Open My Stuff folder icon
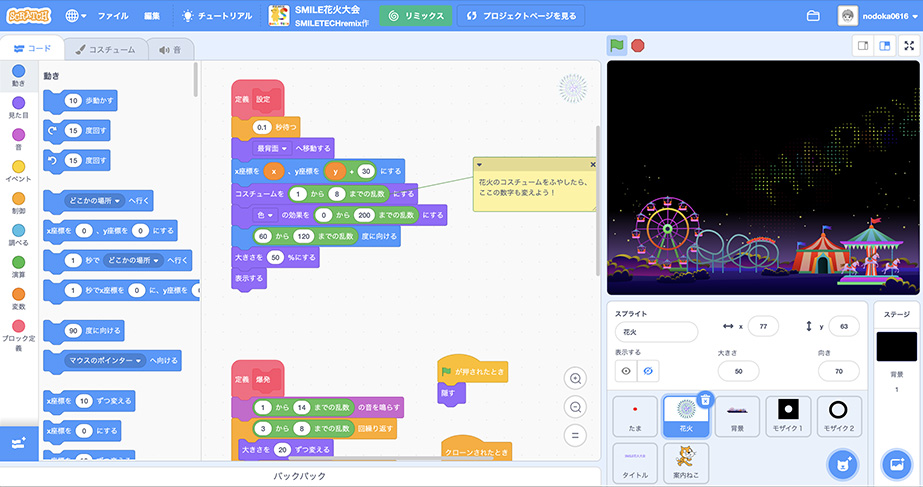Image resolution: width=923 pixels, height=487 pixels. pos(813,16)
